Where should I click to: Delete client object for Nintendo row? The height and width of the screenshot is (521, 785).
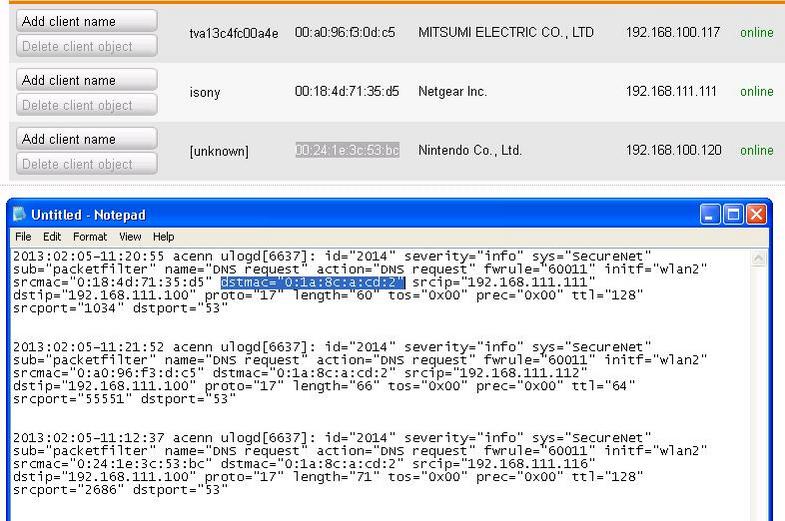tap(87, 164)
